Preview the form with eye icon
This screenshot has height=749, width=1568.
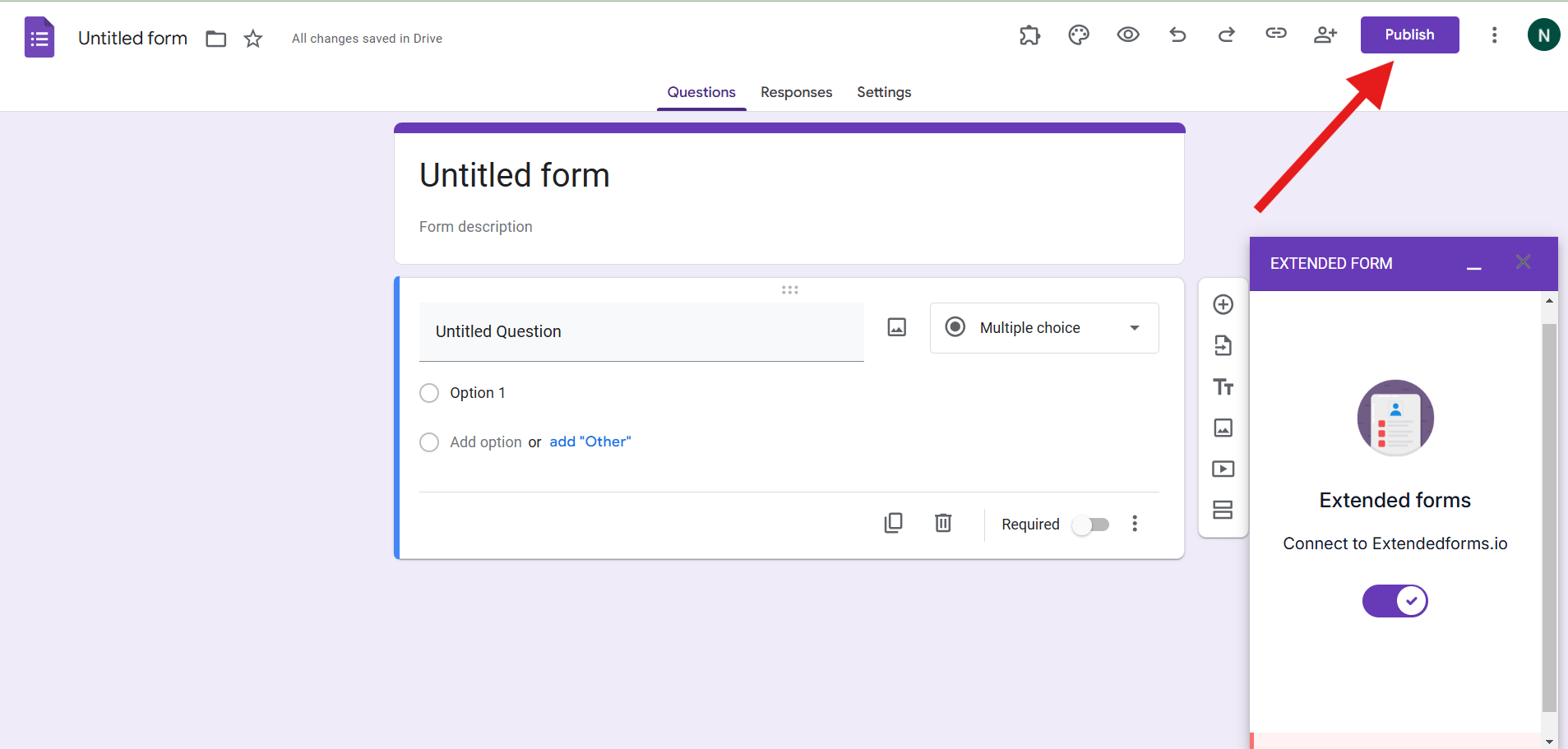(1128, 35)
